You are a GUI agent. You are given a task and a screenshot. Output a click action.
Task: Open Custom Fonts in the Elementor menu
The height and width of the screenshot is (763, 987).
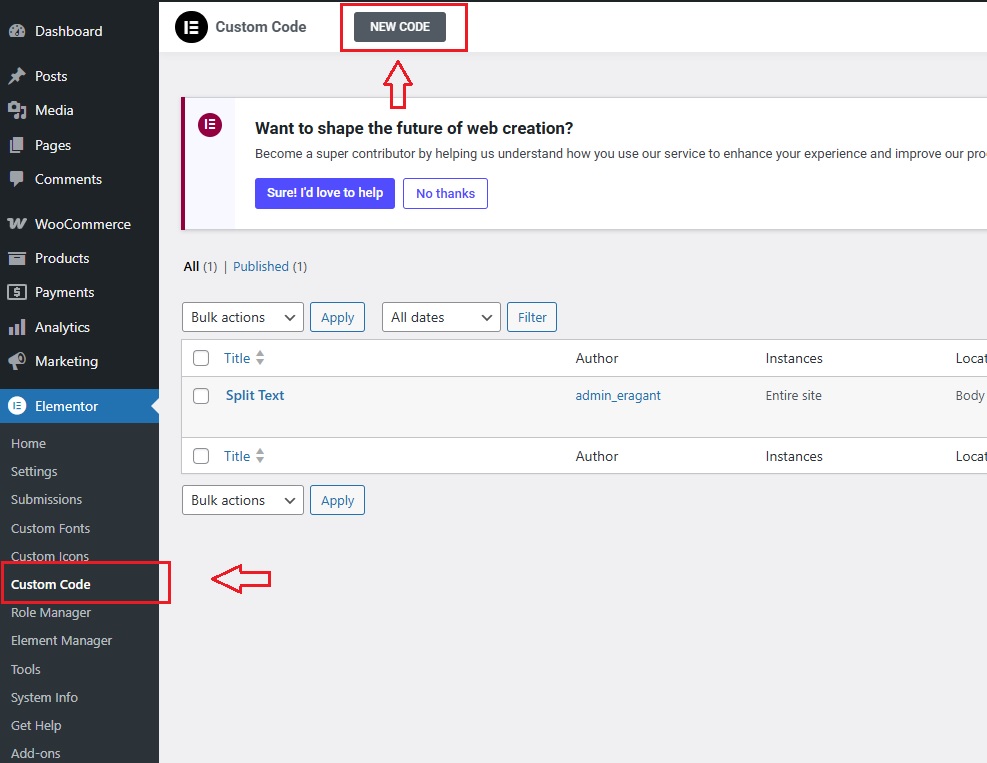pyautogui.click(x=50, y=528)
